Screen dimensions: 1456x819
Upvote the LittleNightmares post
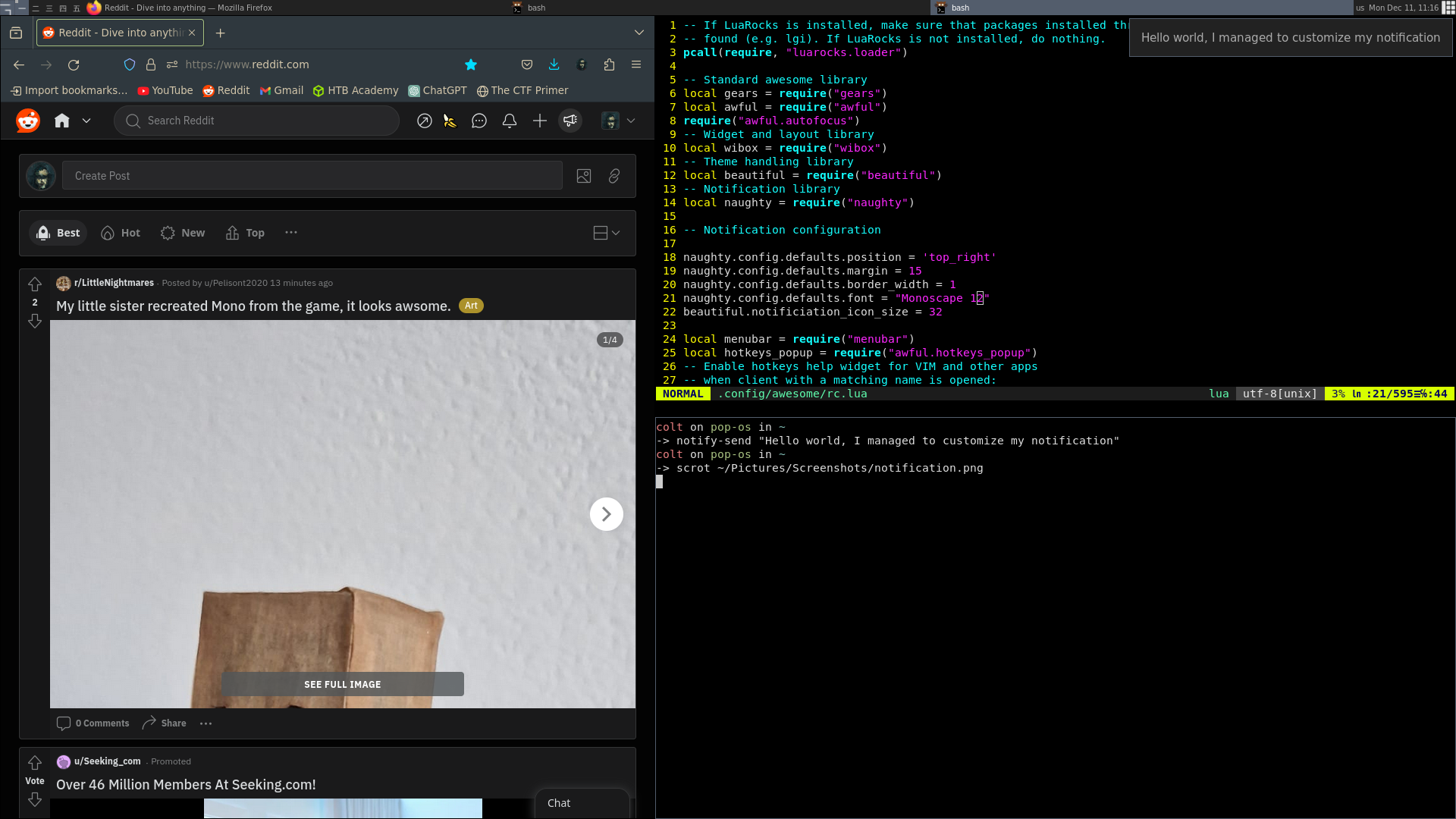pyautogui.click(x=35, y=285)
